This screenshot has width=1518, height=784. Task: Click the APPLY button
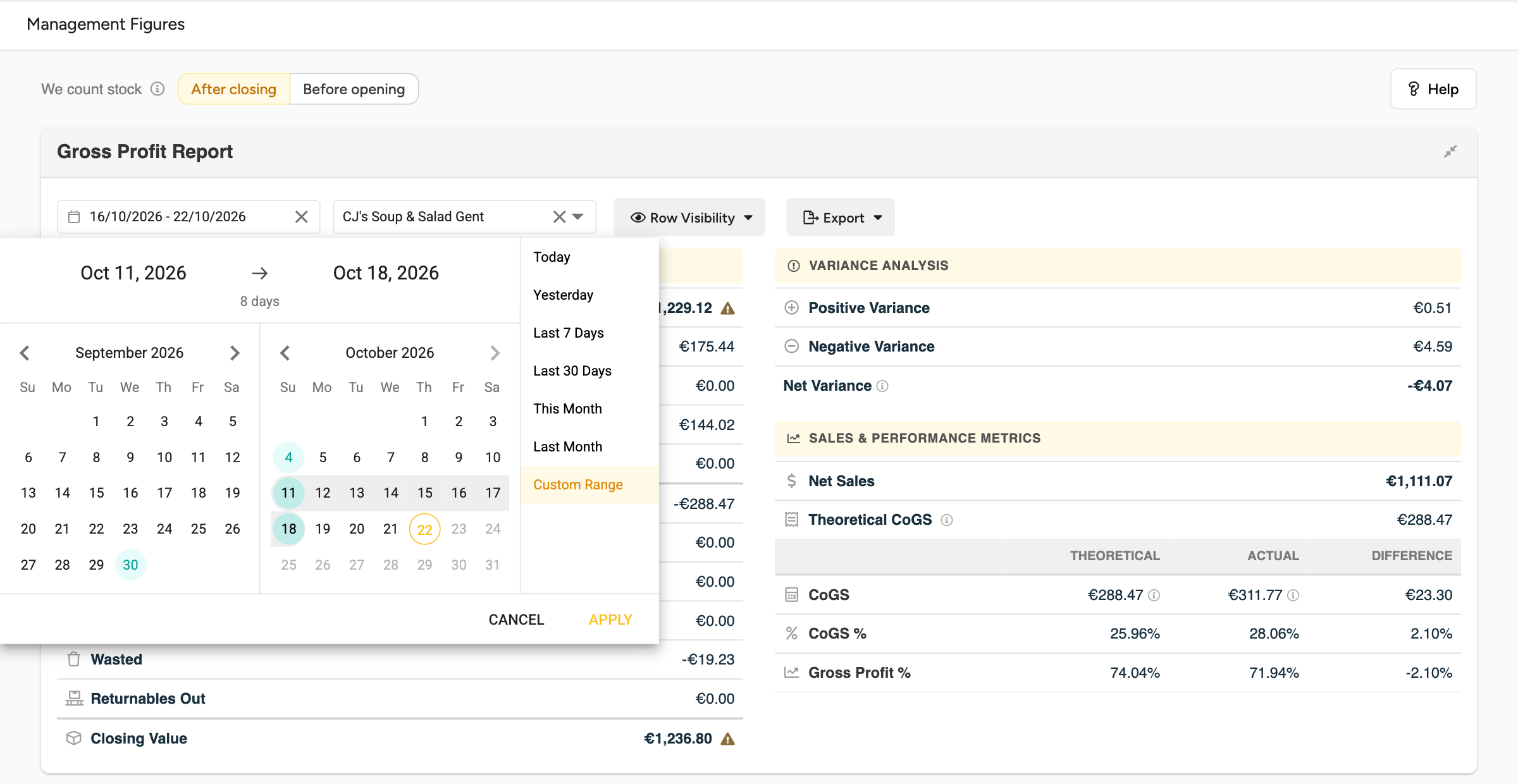[611, 620]
